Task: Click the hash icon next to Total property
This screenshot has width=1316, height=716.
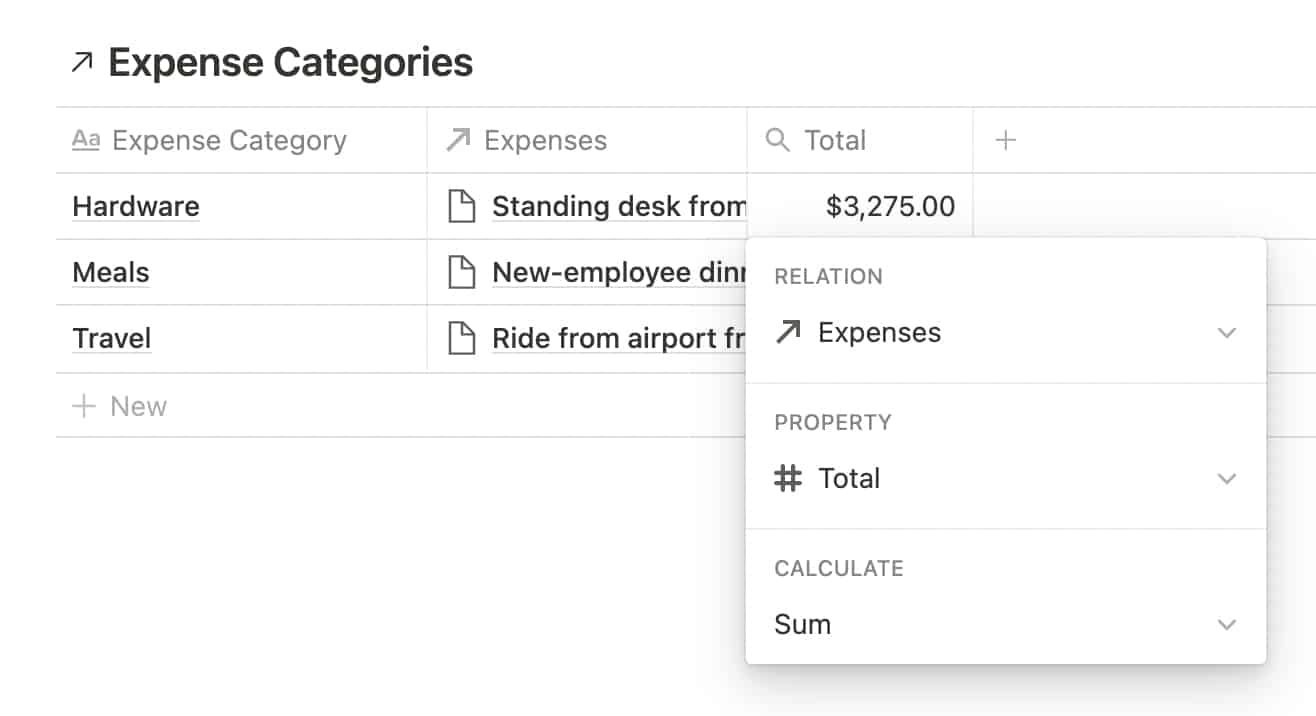Action: click(x=788, y=479)
